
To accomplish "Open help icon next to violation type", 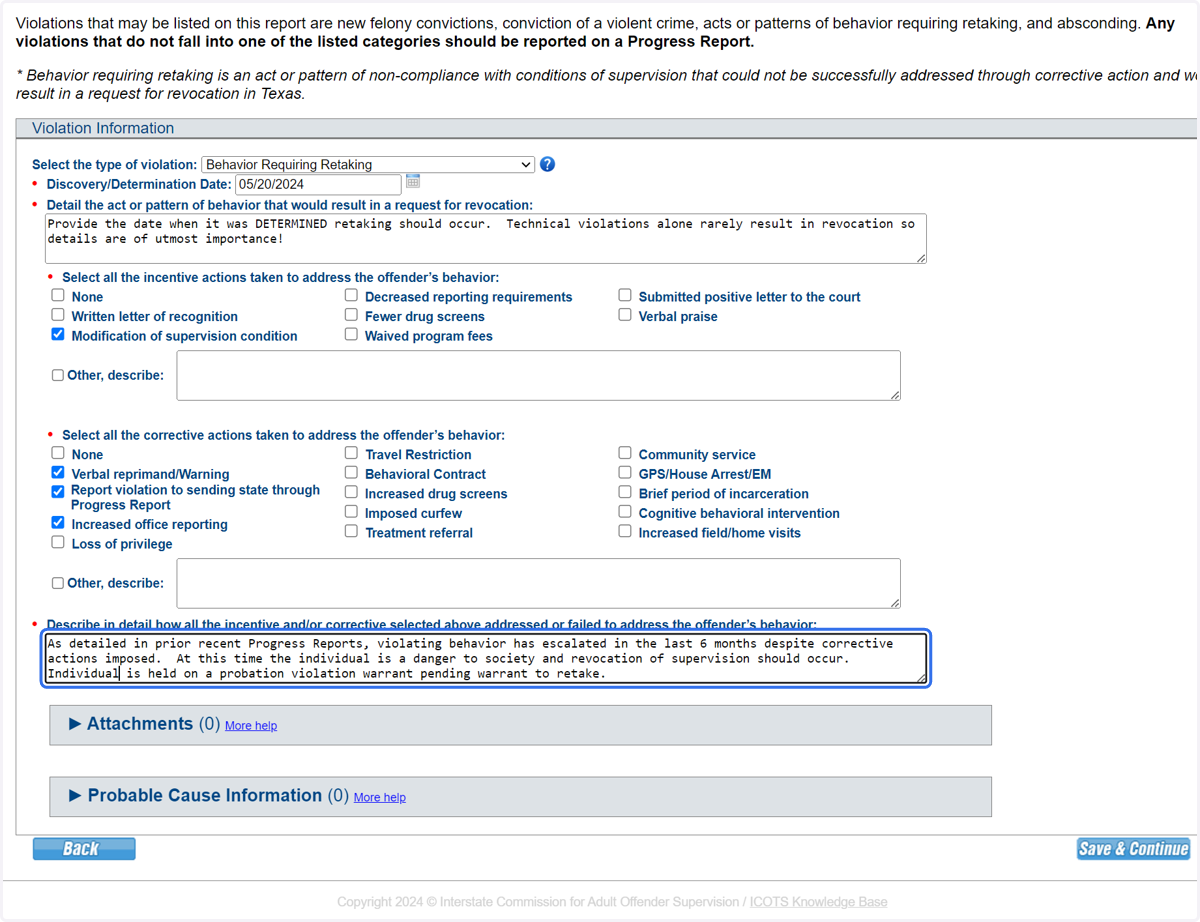I will click(x=547, y=164).
